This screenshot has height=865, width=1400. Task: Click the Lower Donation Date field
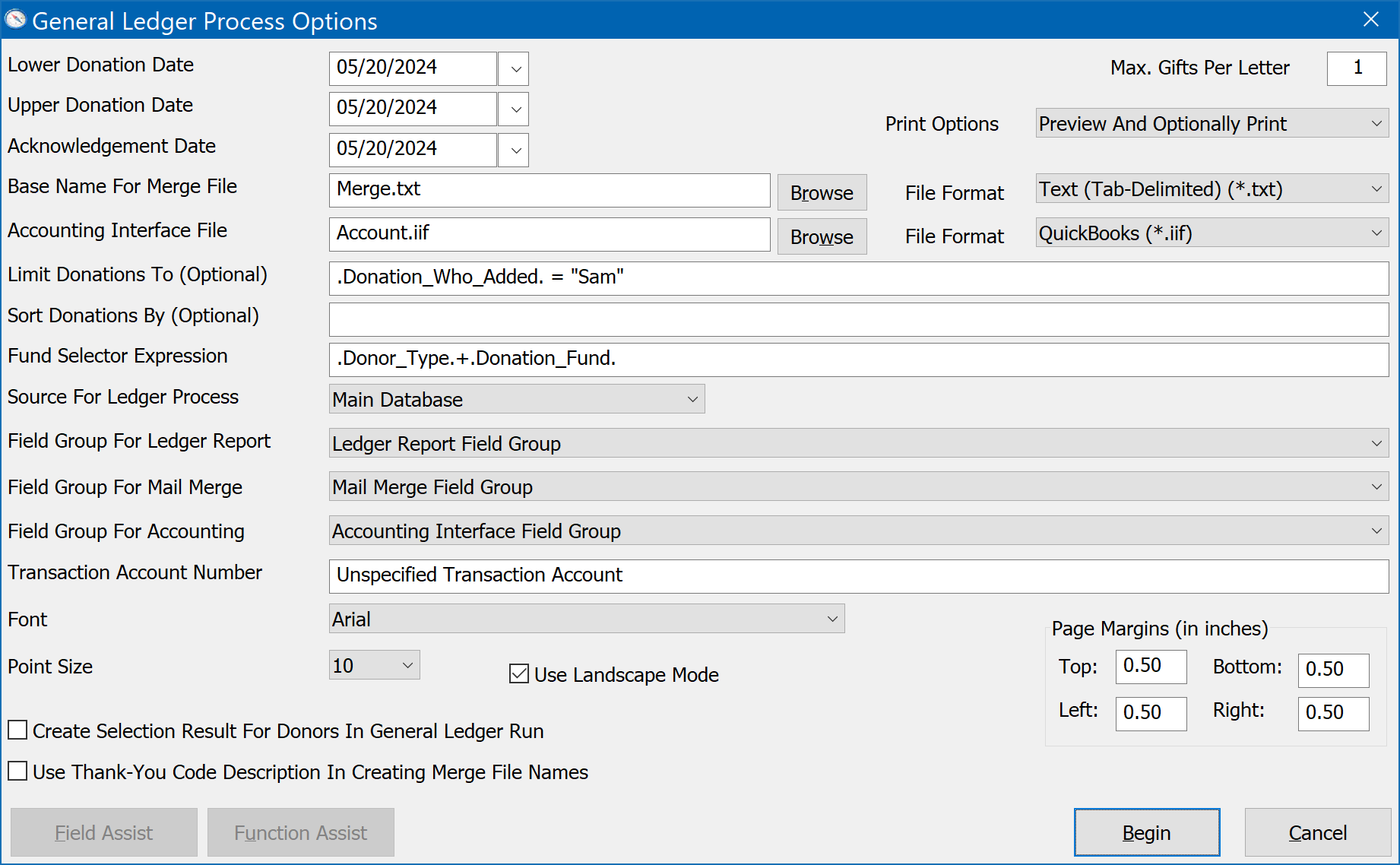point(413,68)
